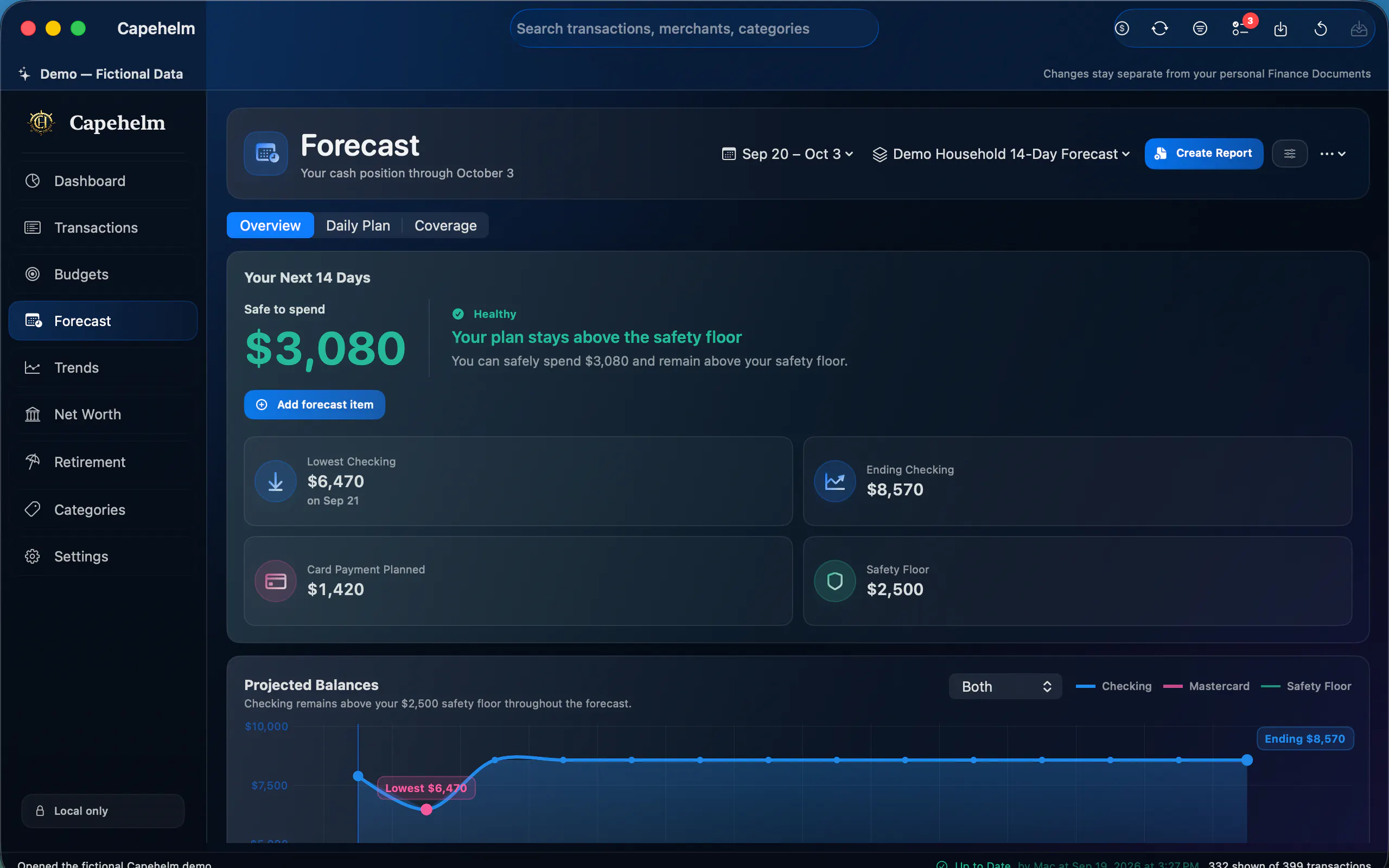Open the filter lines toolbar icon
The width and height of the screenshot is (1389, 868).
coord(1200,28)
